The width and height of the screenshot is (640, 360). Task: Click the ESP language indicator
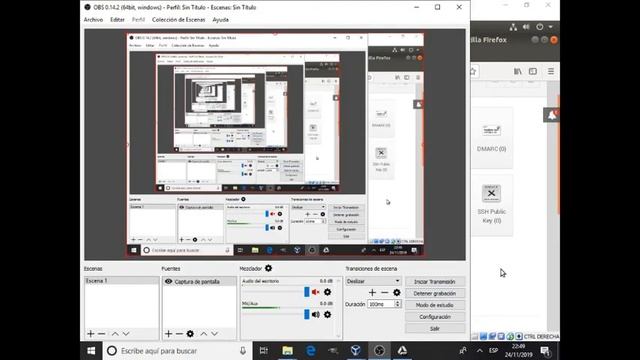pos(493,351)
